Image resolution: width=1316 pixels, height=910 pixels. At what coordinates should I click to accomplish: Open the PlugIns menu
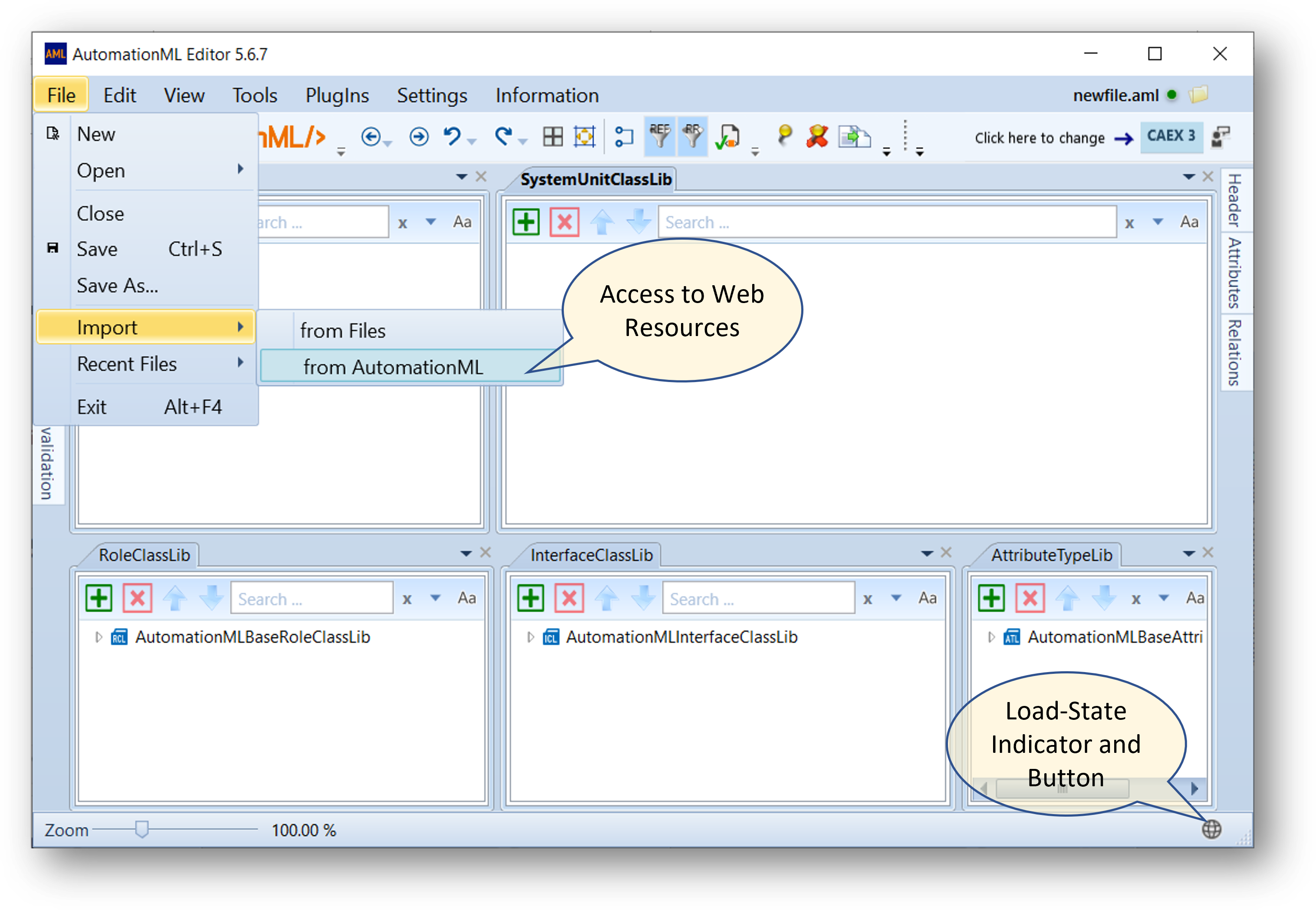[x=337, y=95]
